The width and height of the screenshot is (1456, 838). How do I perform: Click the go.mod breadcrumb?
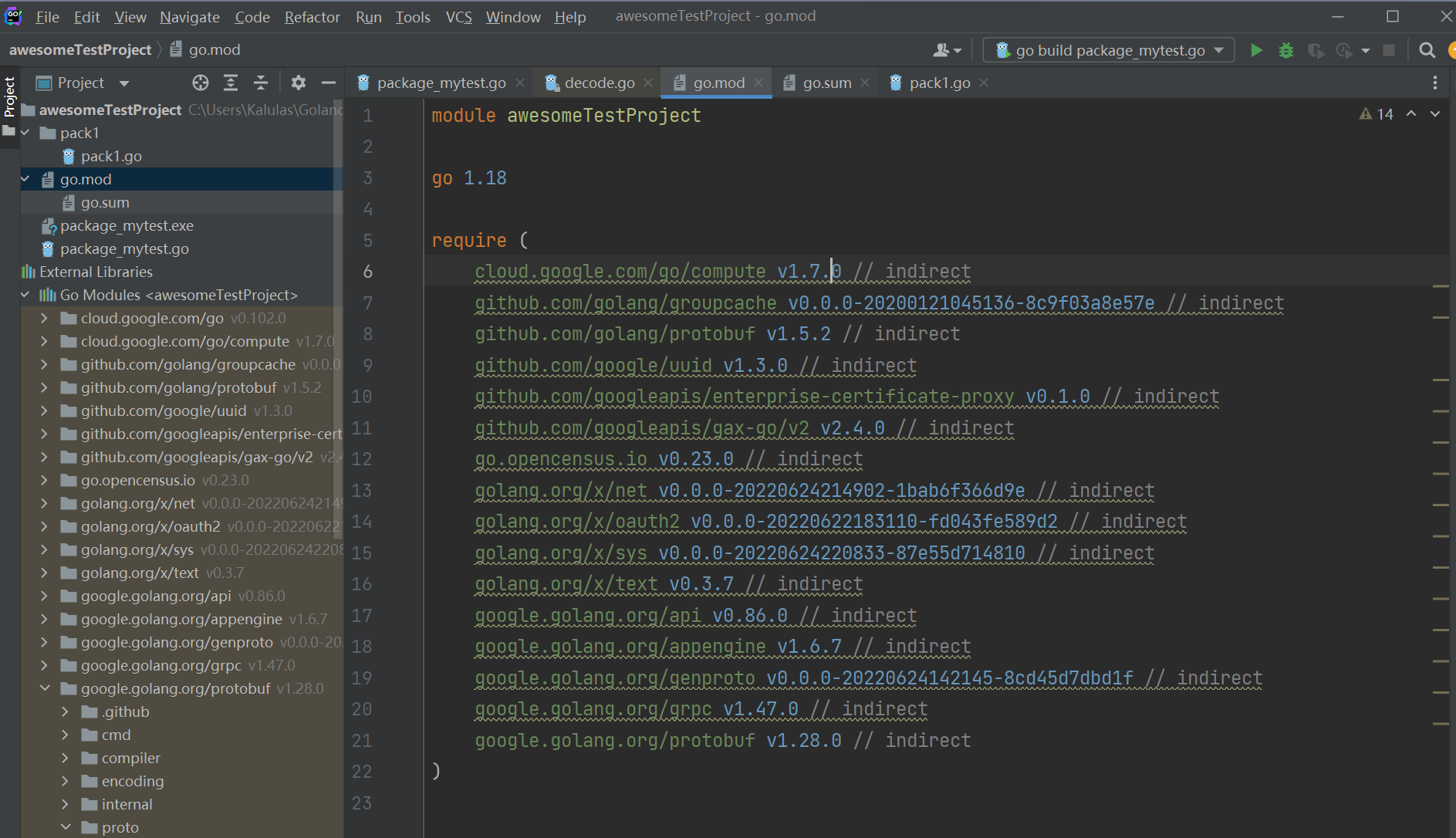point(205,49)
